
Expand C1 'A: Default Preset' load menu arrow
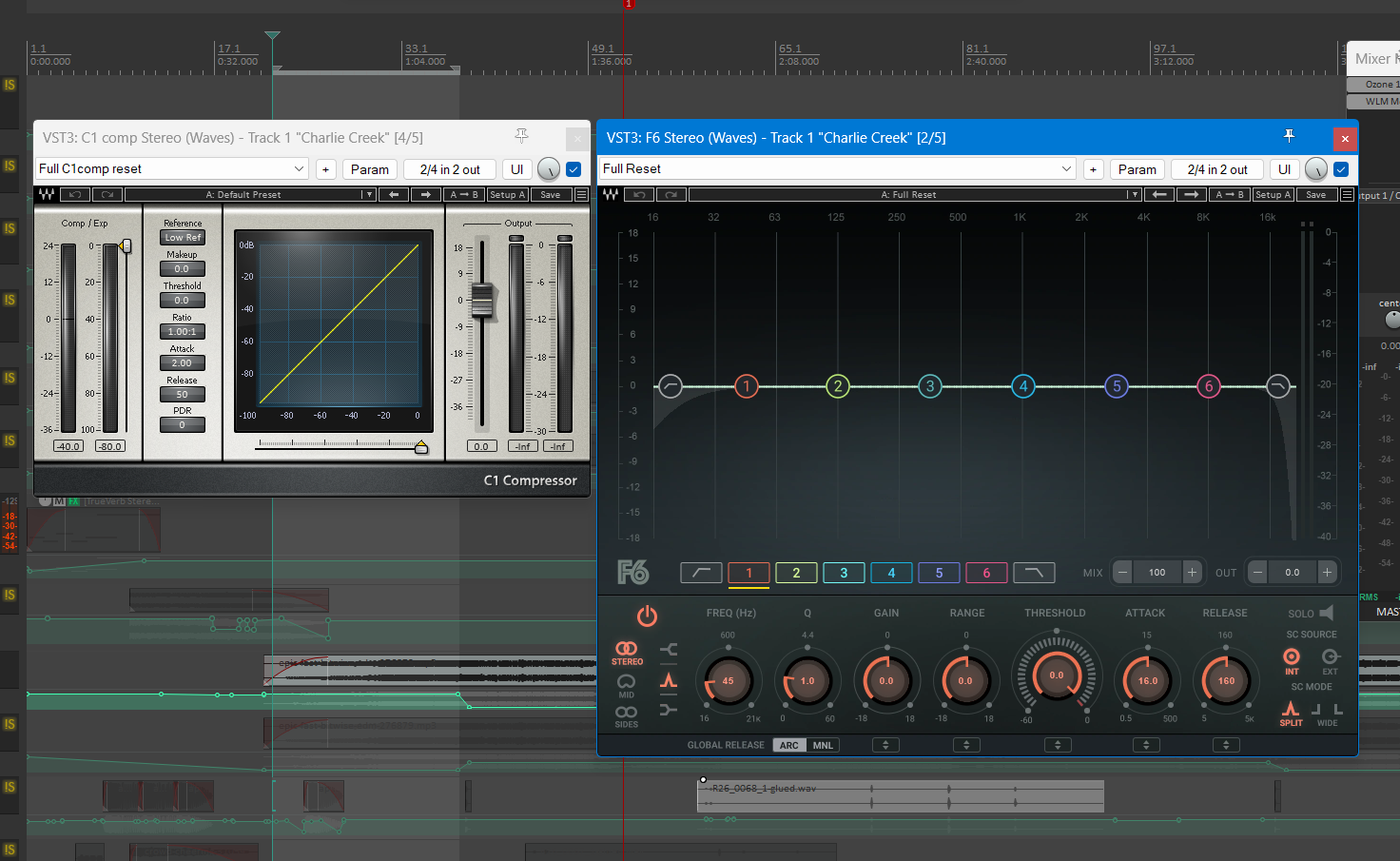point(368,194)
